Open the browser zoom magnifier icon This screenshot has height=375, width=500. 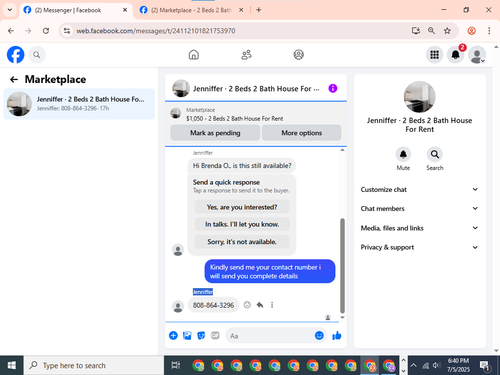[431, 31]
